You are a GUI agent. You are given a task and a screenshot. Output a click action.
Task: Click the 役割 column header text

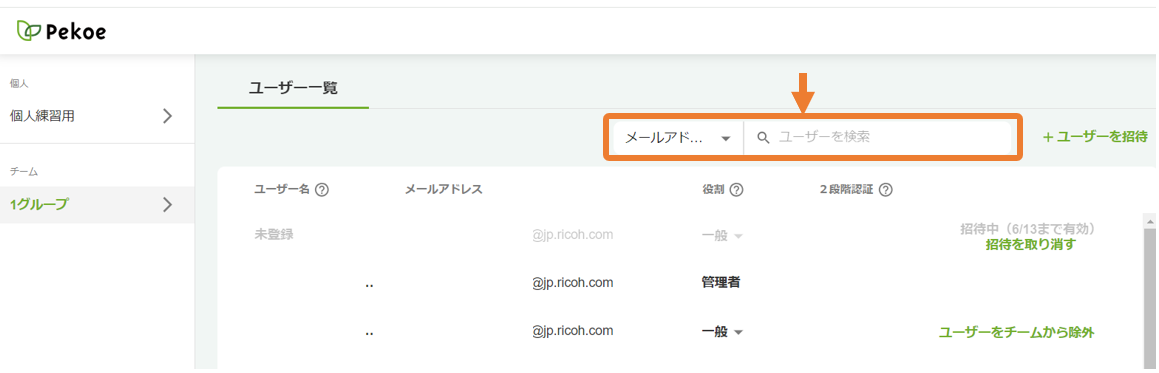[713, 190]
